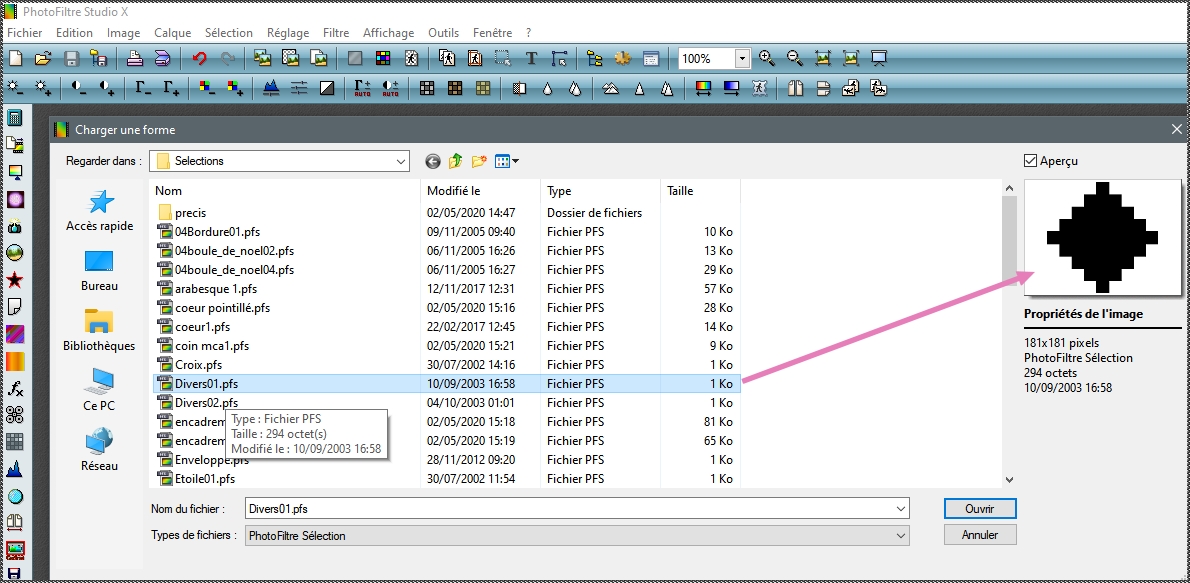Expand the Types de fichiers dropdown
Screen dimensions: 1190x583
click(x=901, y=535)
